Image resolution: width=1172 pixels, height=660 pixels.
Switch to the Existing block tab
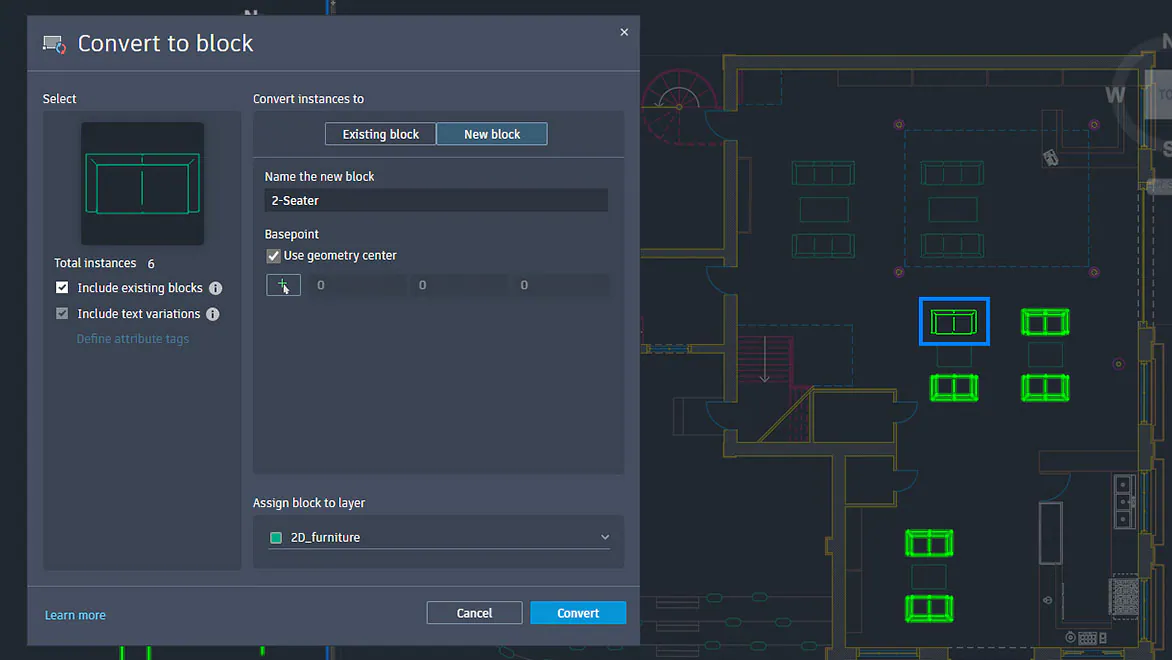381,134
